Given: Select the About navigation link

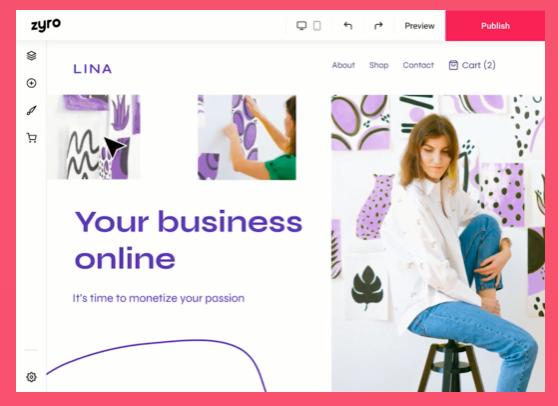Looking at the screenshot, I should tap(343, 65).
